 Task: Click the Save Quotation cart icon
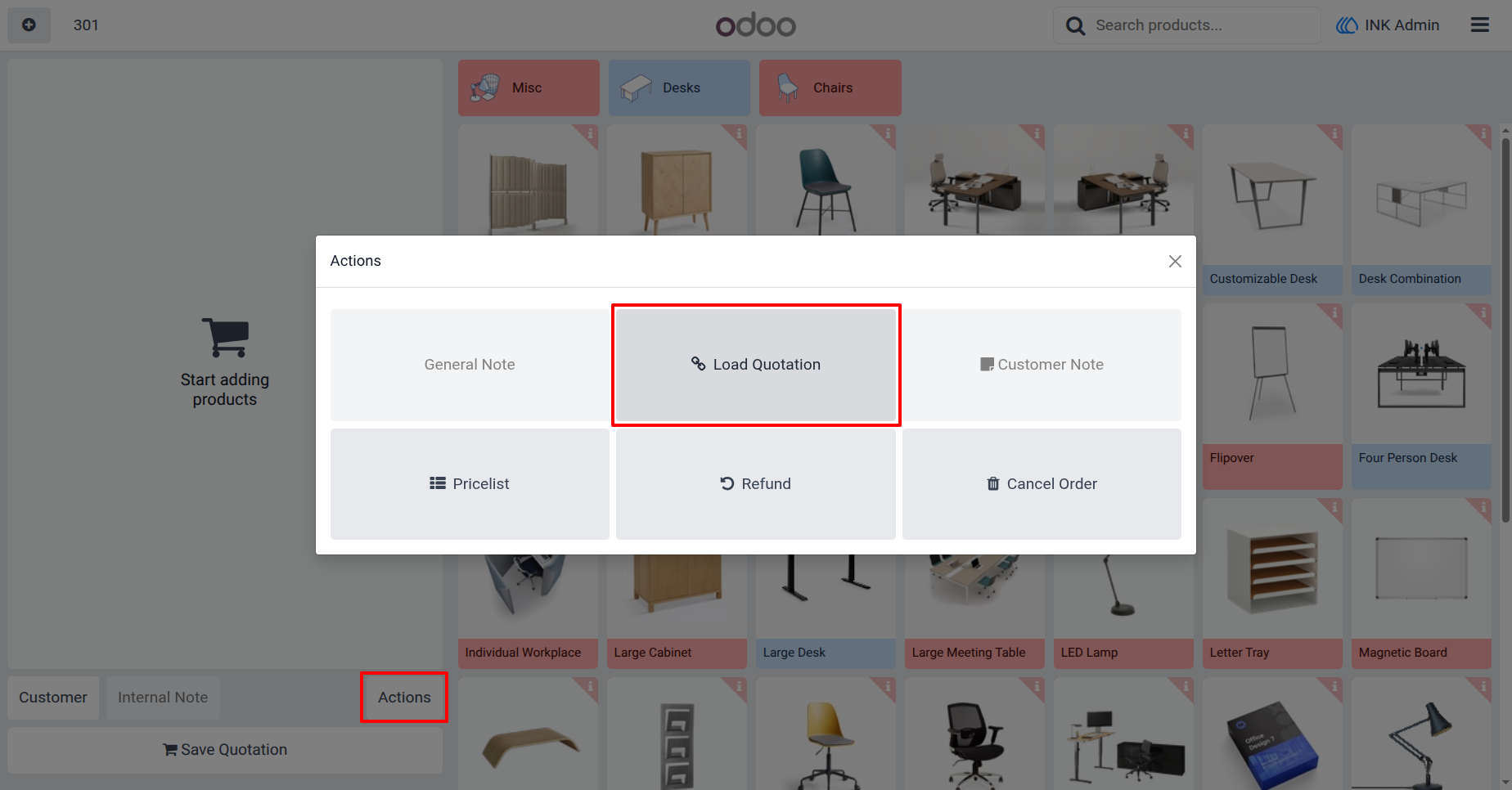pyautogui.click(x=170, y=749)
